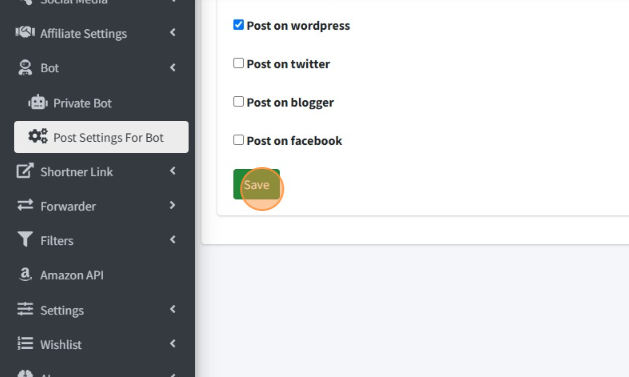
Task: Check the Post on facebook option
Action: (238, 140)
